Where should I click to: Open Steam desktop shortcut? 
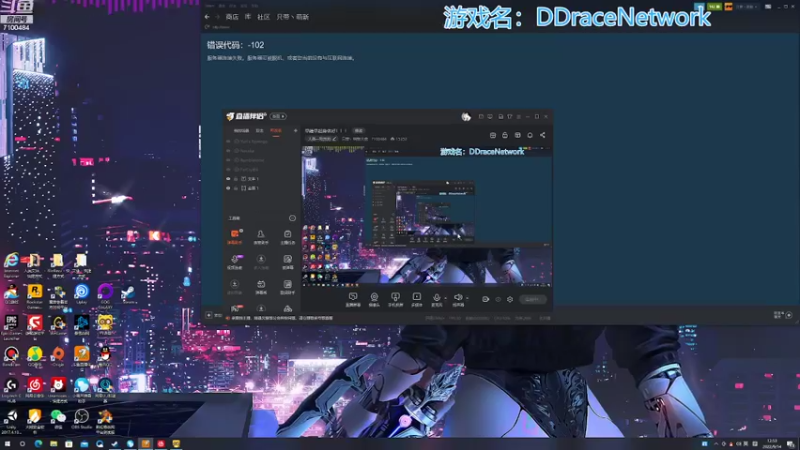coord(129,295)
